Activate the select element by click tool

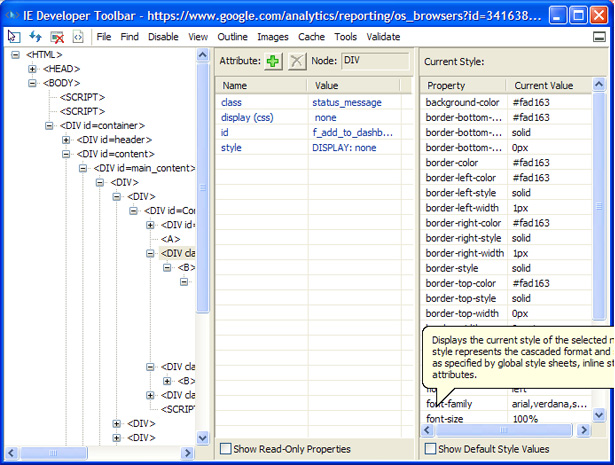[x=14, y=37]
